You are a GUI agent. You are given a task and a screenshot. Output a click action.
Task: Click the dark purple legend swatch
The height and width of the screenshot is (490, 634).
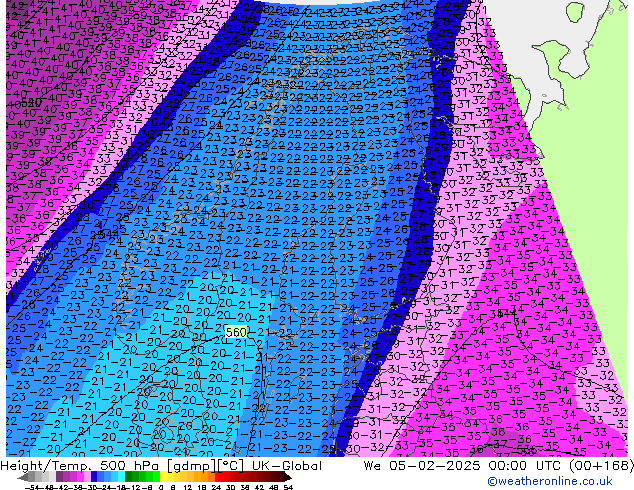pyautogui.click(x=59, y=477)
